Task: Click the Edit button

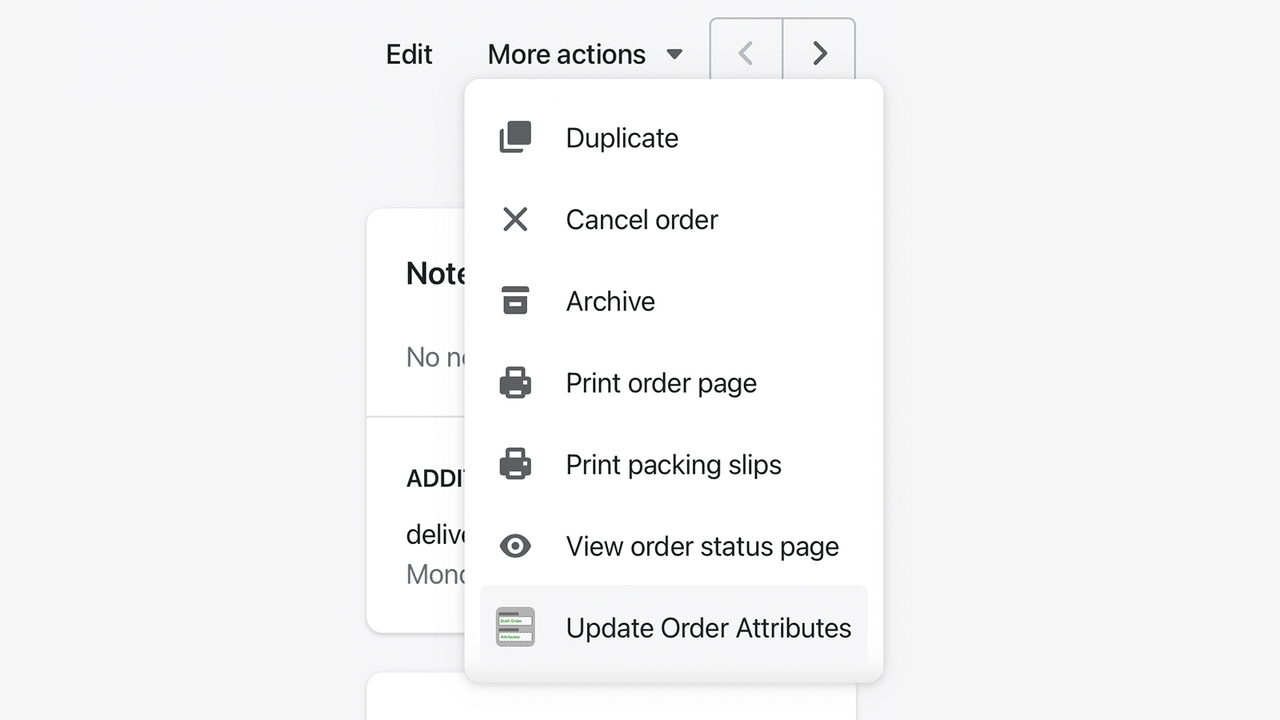Action: (x=408, y=54)
